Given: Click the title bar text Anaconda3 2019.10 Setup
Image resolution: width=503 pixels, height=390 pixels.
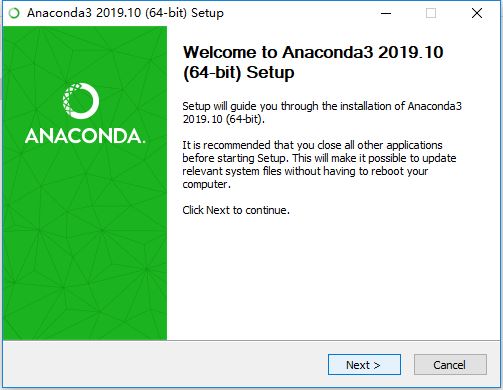Looking at the screenshot, I should pyautogui.click(x=125, y=13).
